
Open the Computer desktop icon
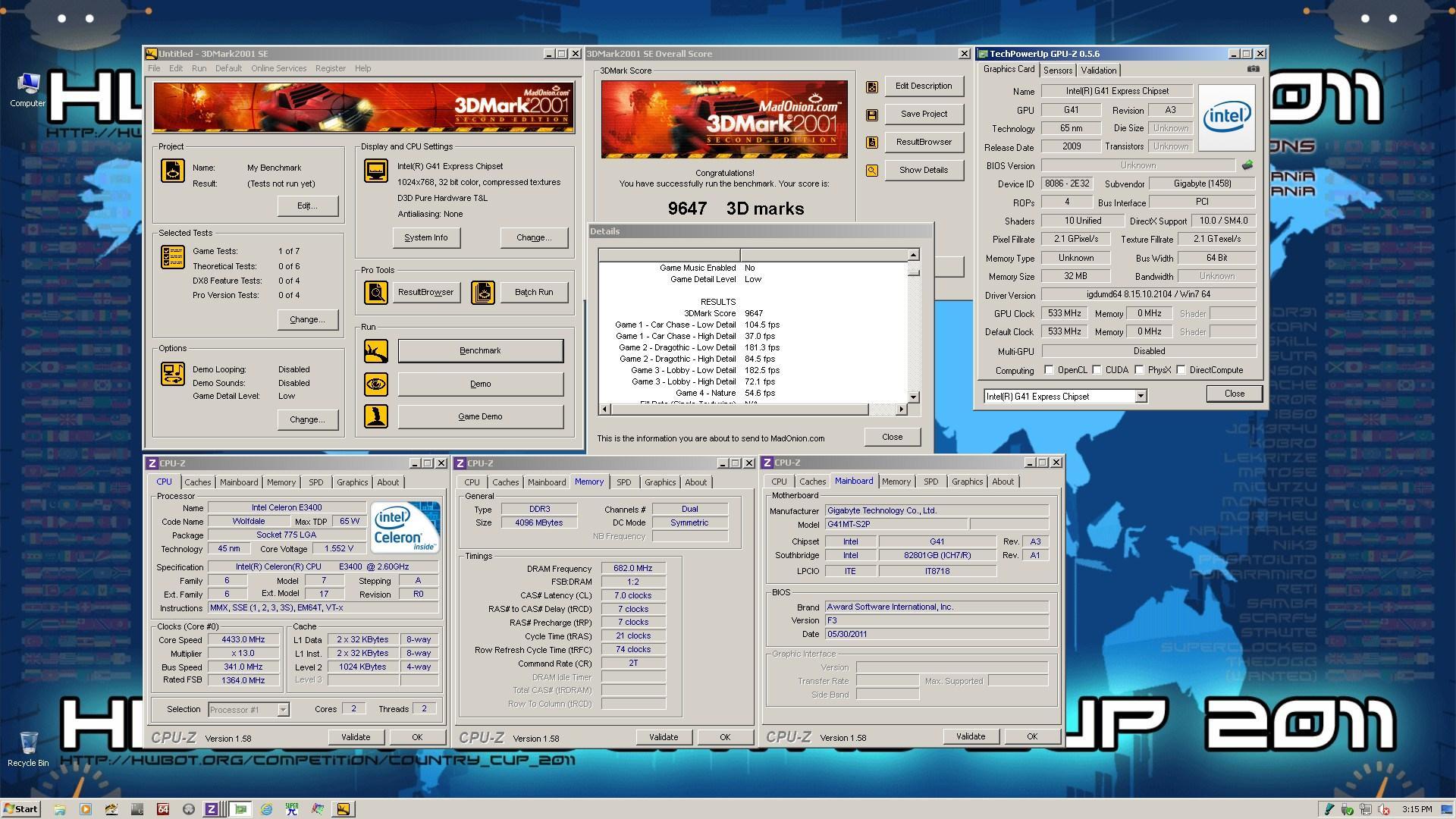[x=28, y=89]
